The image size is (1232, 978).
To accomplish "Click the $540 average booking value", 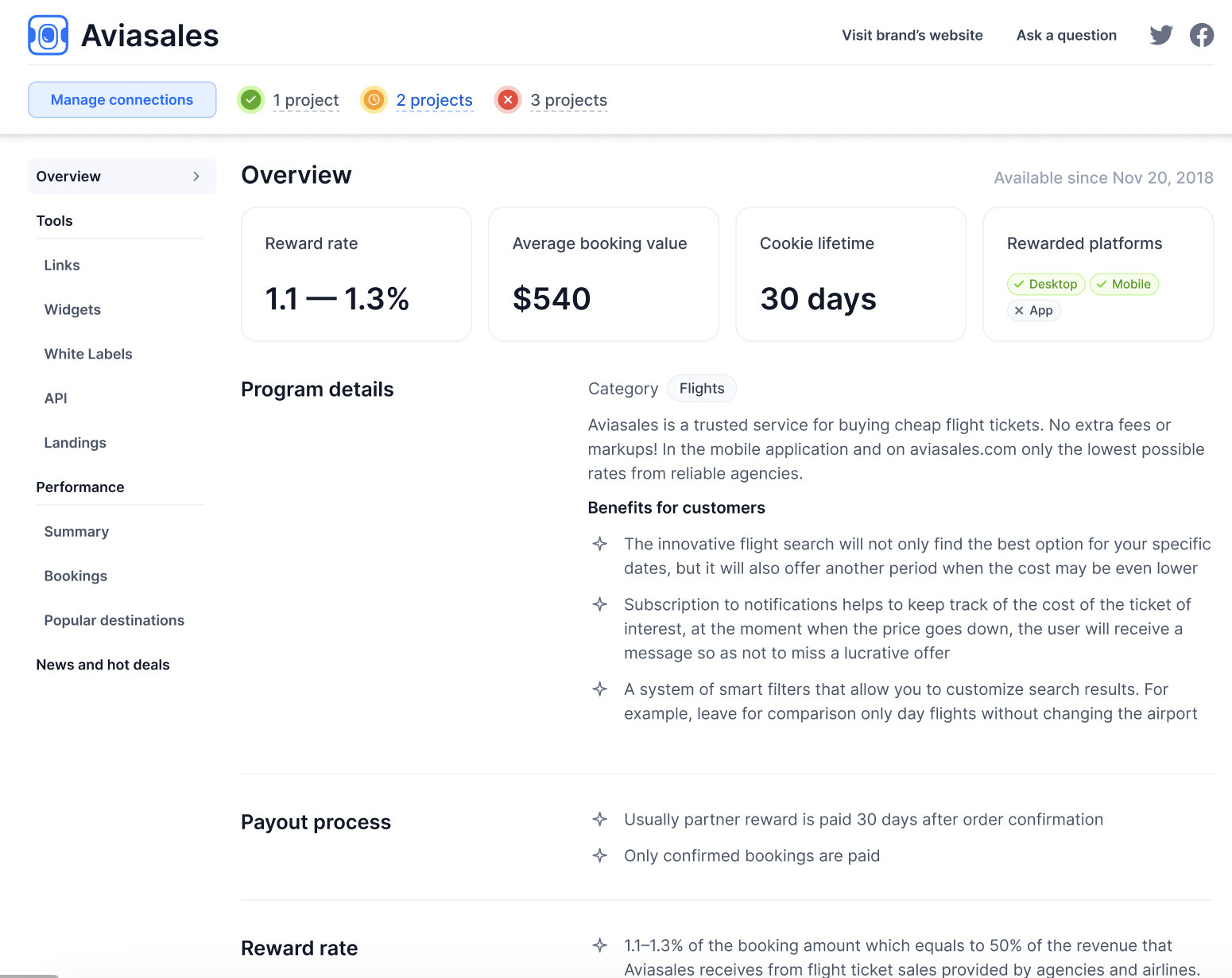I will [552, 299].
